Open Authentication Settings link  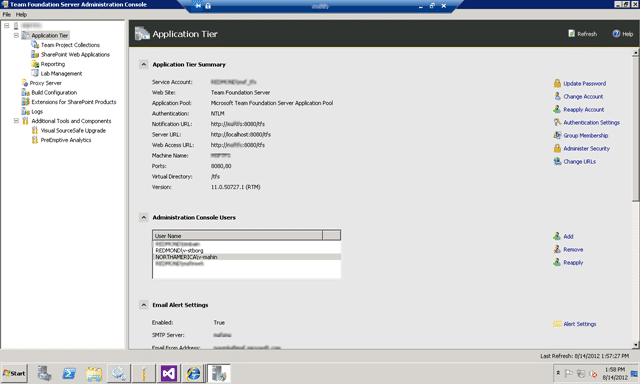(x=591, y=122)
